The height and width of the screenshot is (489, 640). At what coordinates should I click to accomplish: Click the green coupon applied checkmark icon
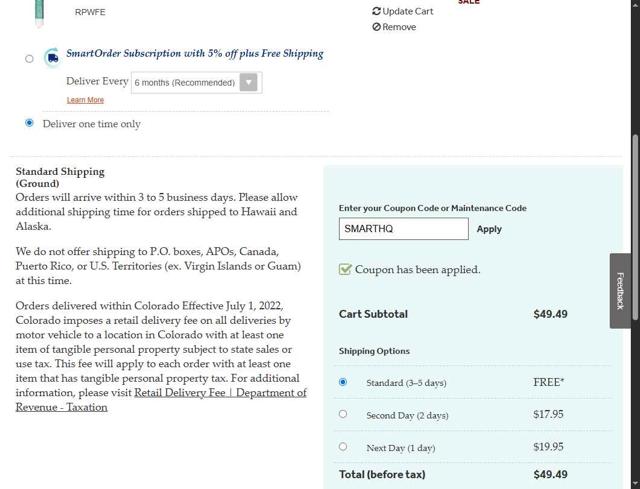[x=345, y=269]
